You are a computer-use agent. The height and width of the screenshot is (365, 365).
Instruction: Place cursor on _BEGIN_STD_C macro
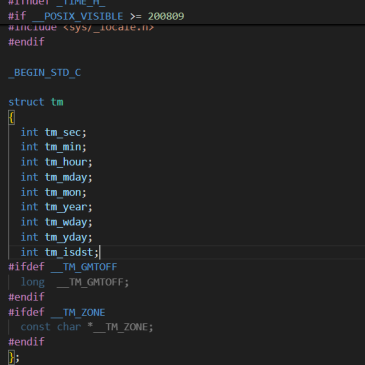pyautogui.click(x=44, y=73)
